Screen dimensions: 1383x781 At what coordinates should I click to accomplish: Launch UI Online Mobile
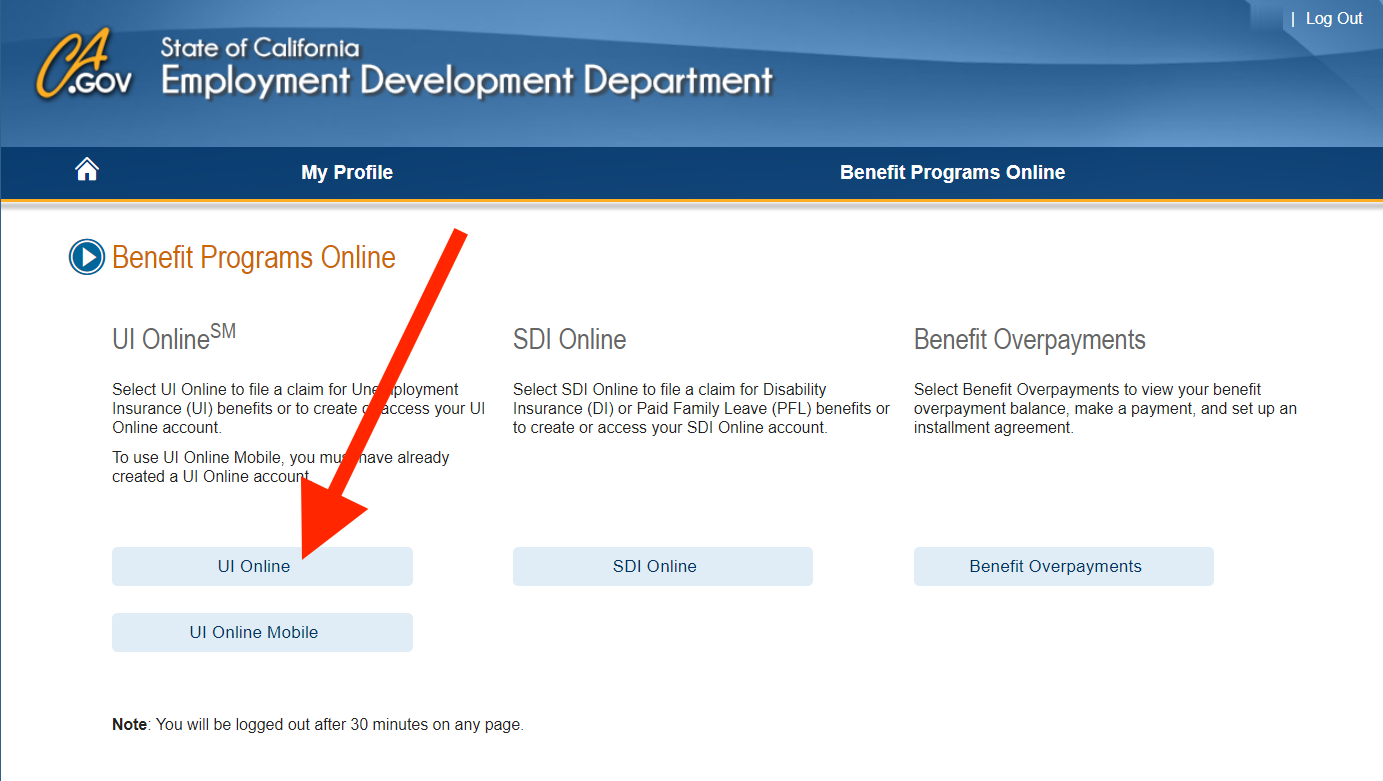(262, 632)
